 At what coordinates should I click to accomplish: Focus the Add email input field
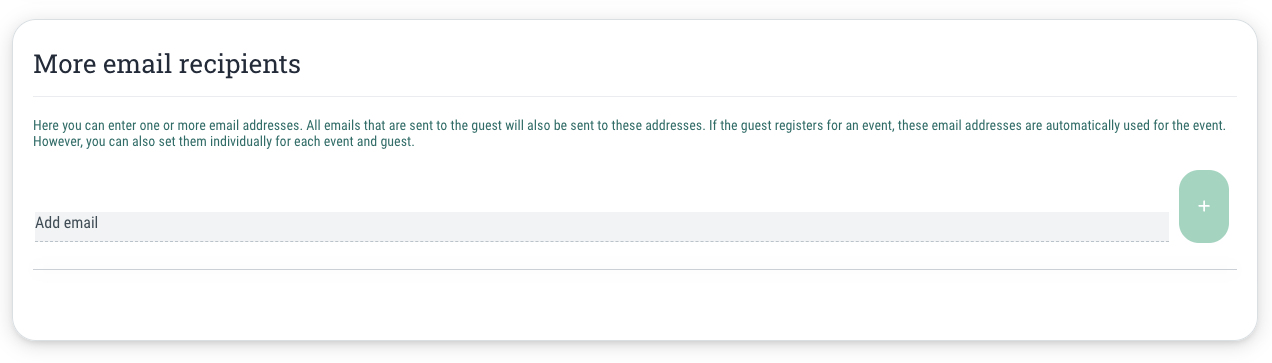click(x=601, y=226)
